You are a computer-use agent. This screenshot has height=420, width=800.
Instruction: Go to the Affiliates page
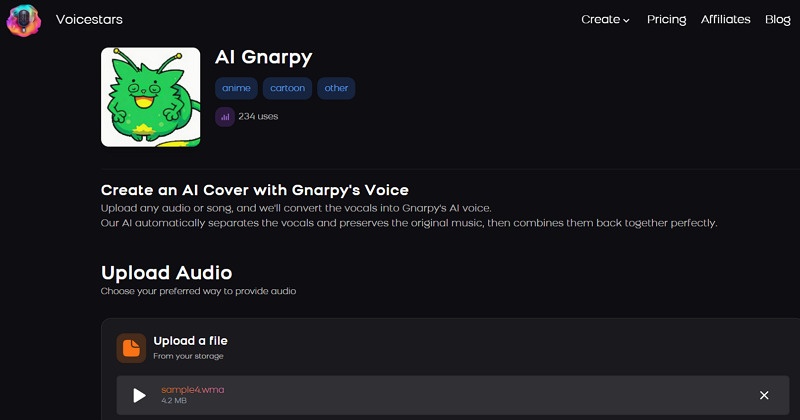(x=726, y=19)
